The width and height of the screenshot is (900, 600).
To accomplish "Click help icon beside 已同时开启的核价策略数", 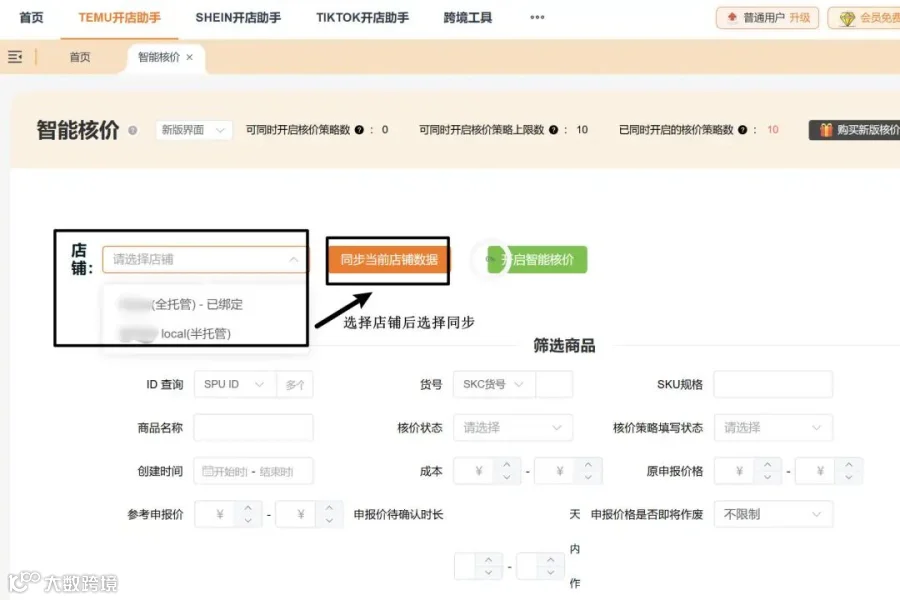I will point(742,130).
